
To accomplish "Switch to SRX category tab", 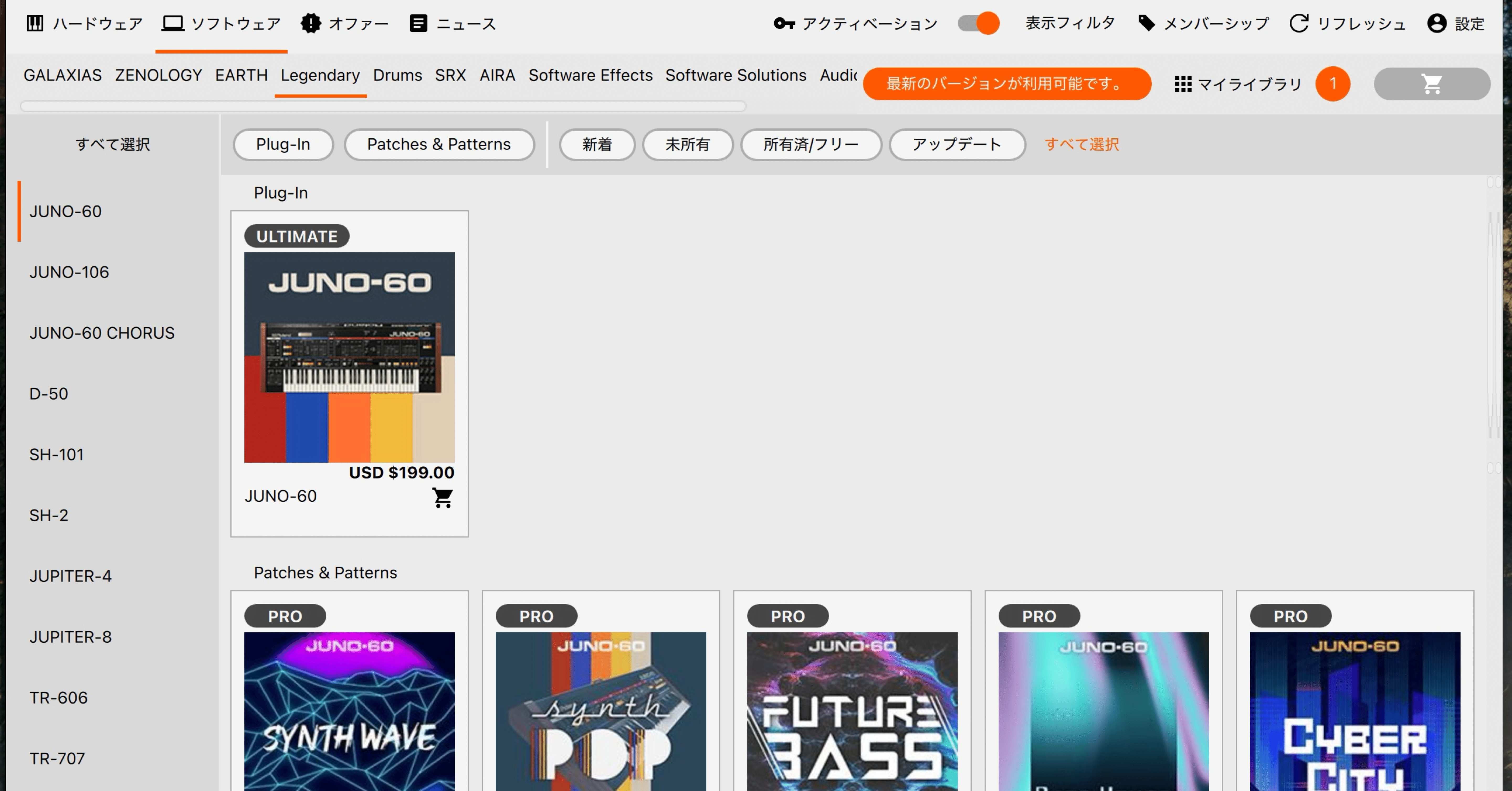I will pyautogui.click(x=450, y=75).
